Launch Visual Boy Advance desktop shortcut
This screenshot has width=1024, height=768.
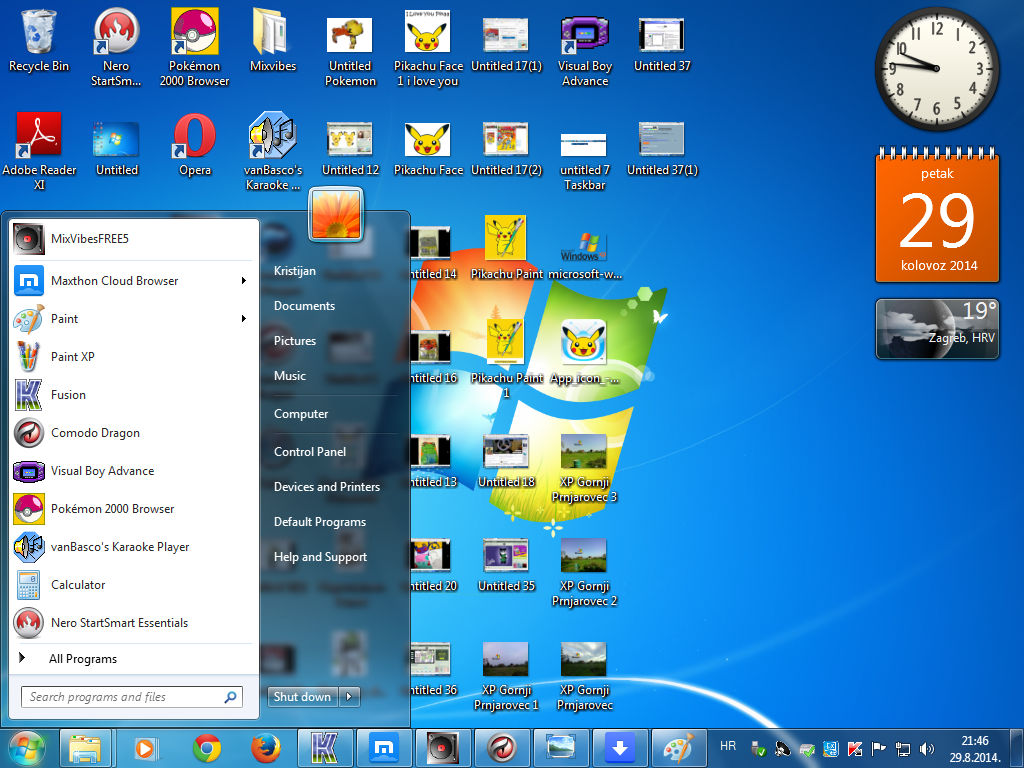point(584,51)
